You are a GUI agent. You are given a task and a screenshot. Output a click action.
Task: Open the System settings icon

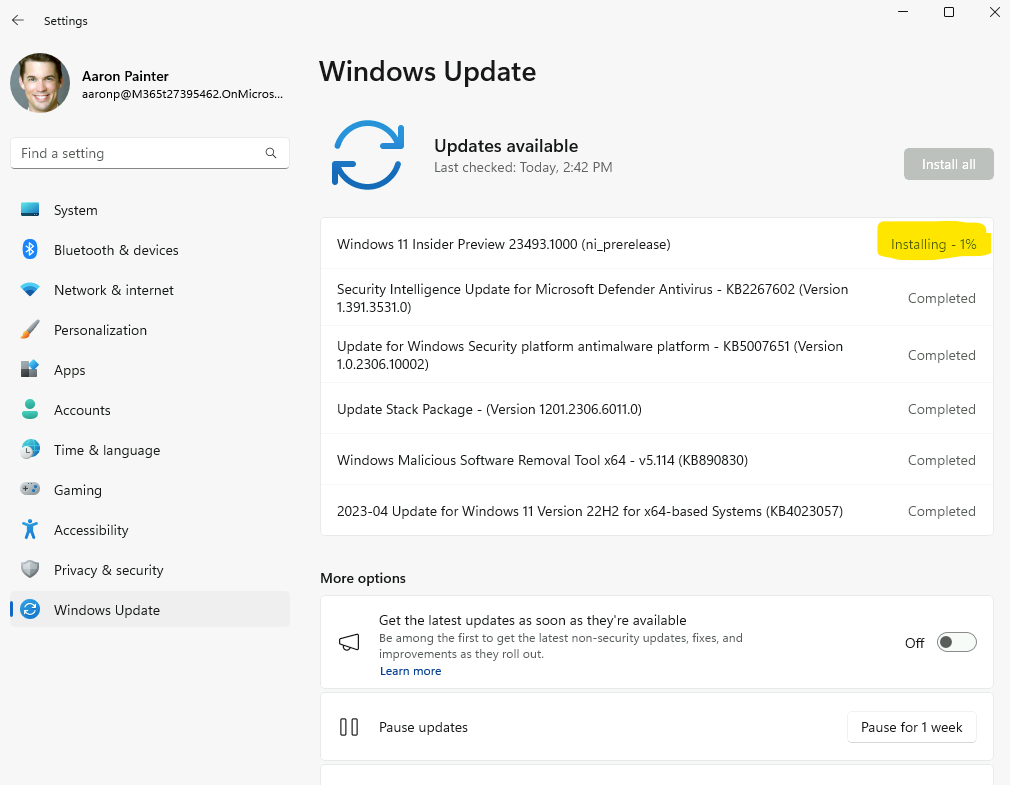[x=30, y=209]
